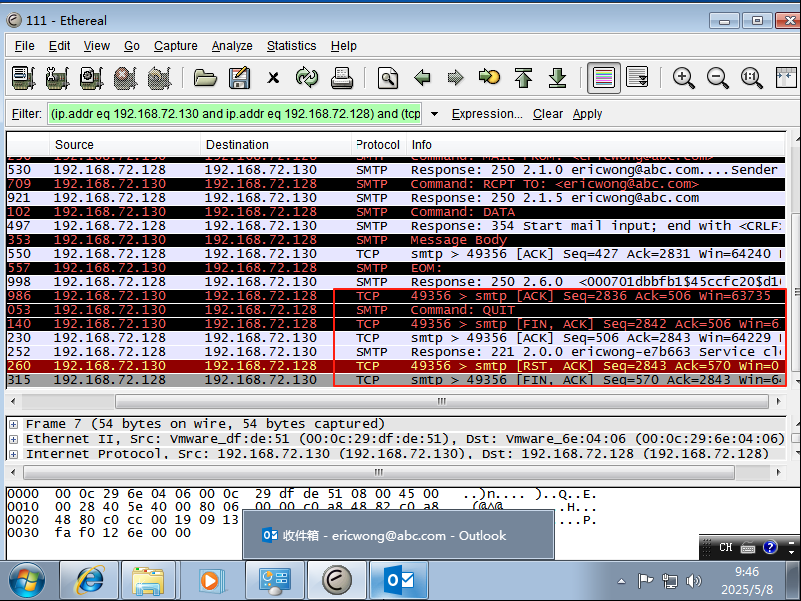
Task: Click resize all columns icon
Action: click(x=786, y=78)
